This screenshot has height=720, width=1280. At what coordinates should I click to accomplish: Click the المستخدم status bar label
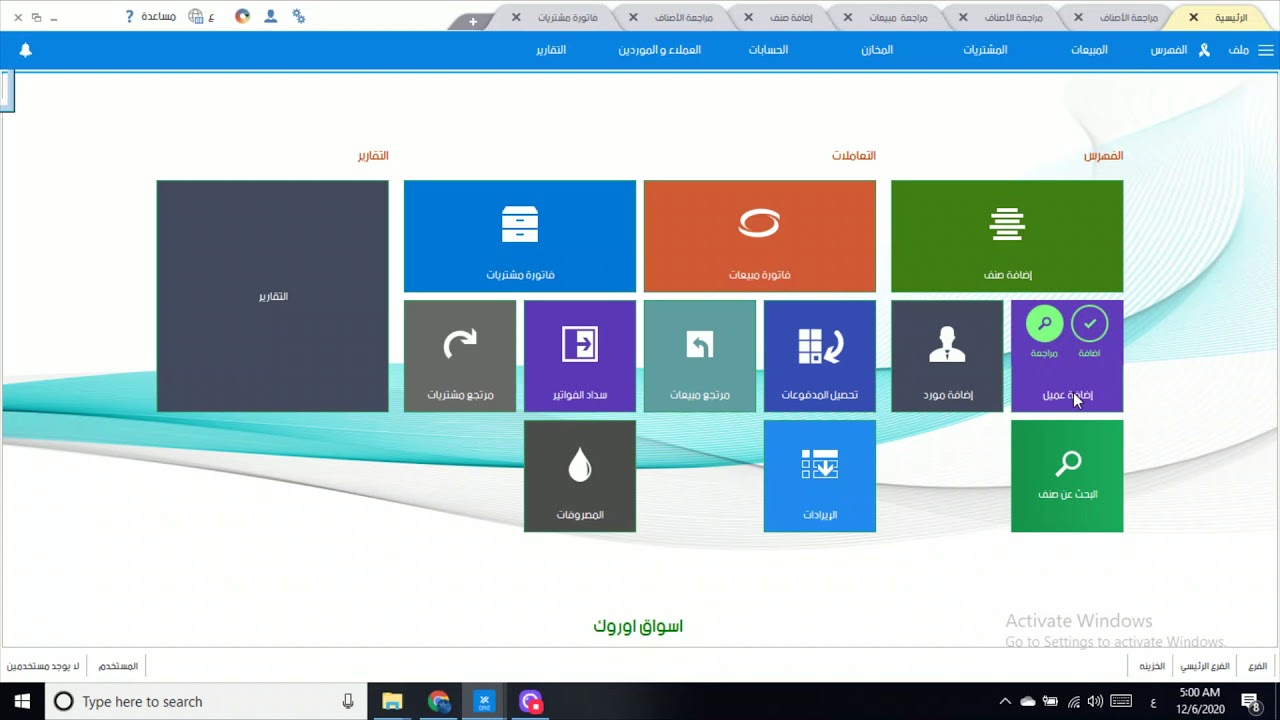pos(118,666)
